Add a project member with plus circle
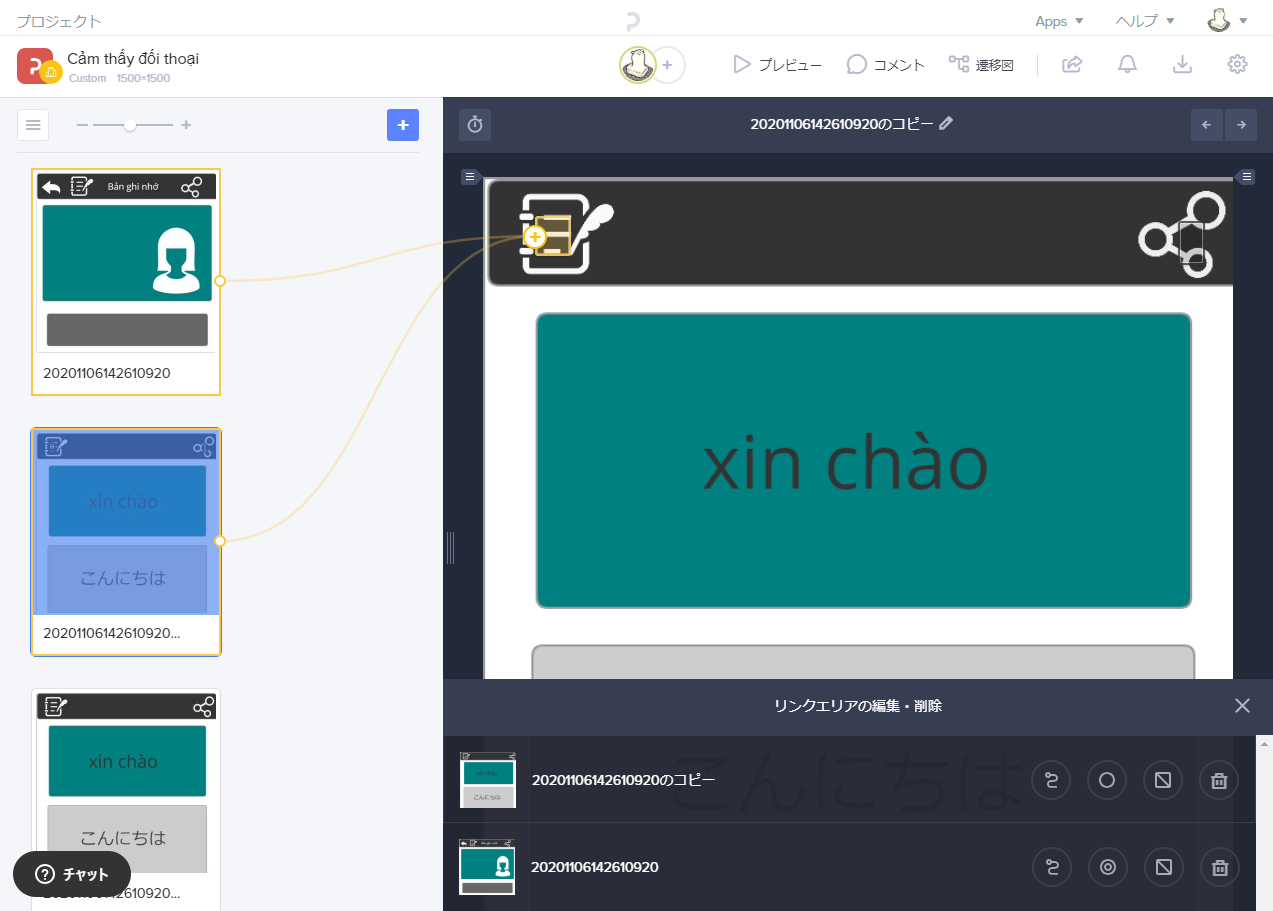 coord(667,65)
